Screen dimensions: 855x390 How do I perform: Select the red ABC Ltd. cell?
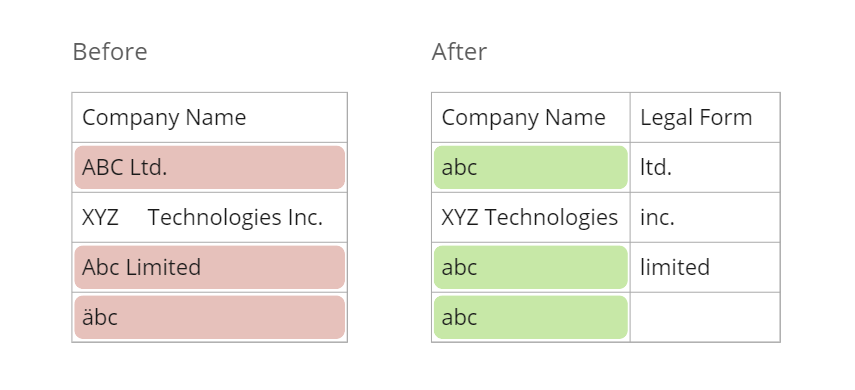(x=209, y=167)
